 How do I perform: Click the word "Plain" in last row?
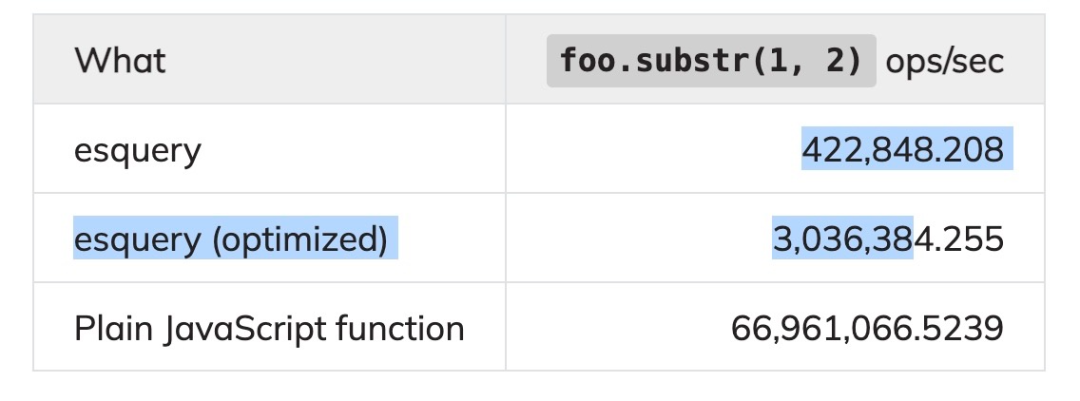coord(106,328)
